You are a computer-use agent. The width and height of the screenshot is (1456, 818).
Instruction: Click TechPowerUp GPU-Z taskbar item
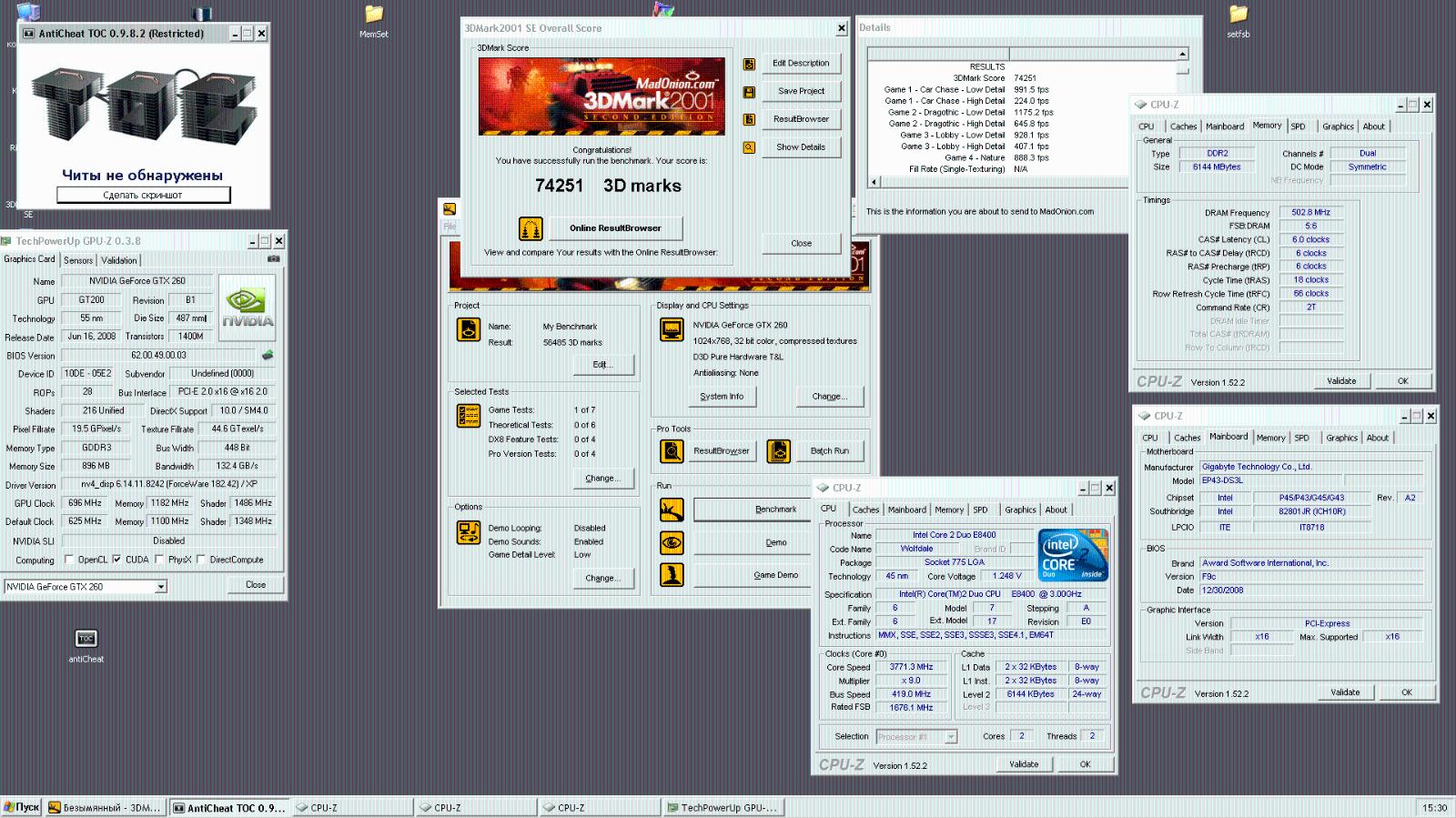pyautogui.click(x=723, y=807)
